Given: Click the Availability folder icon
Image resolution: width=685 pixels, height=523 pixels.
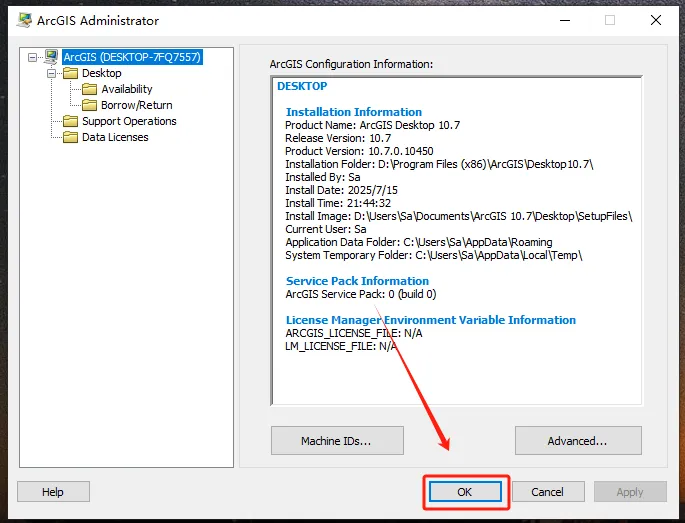Looking at the screenshot, I should 90,89.
